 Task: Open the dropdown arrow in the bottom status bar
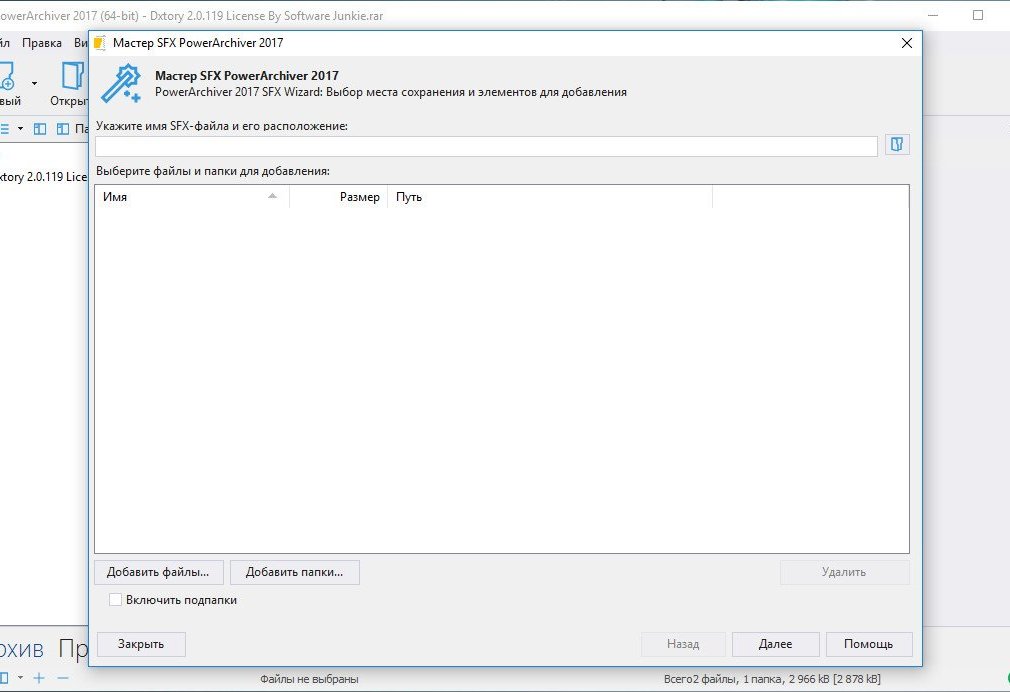(x=20, y=678)
